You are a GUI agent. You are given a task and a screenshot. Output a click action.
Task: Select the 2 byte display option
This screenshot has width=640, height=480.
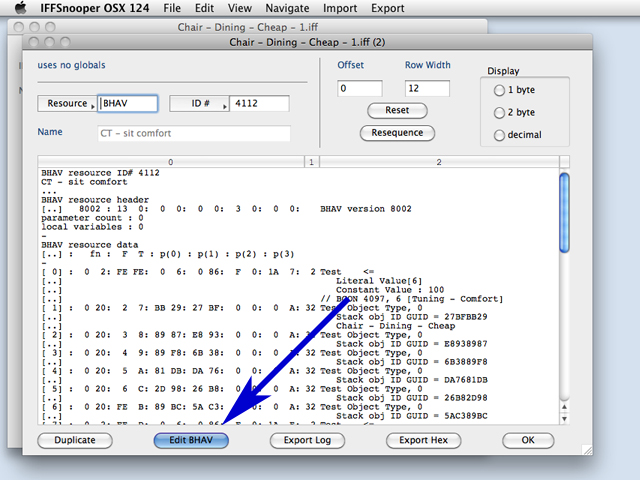[x=500, y=113]
